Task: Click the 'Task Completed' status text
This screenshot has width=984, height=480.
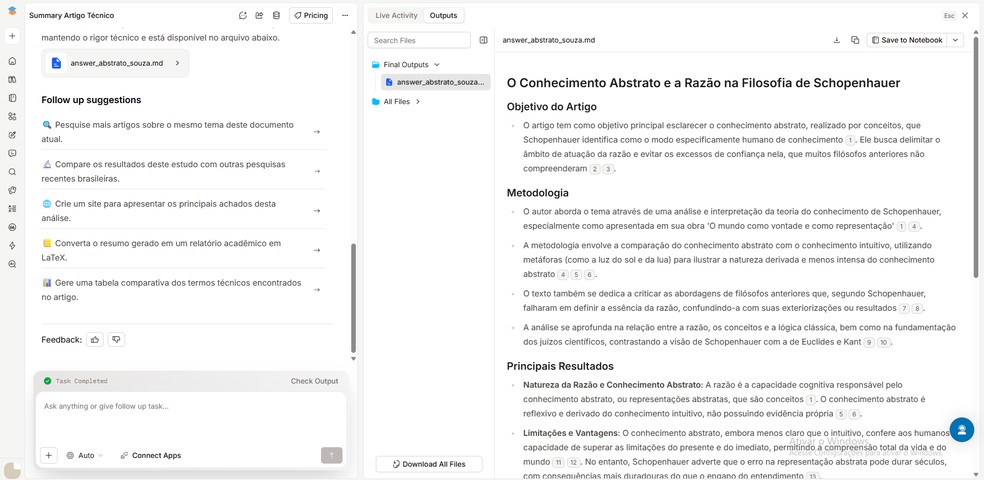Action: tap(82, 381)
